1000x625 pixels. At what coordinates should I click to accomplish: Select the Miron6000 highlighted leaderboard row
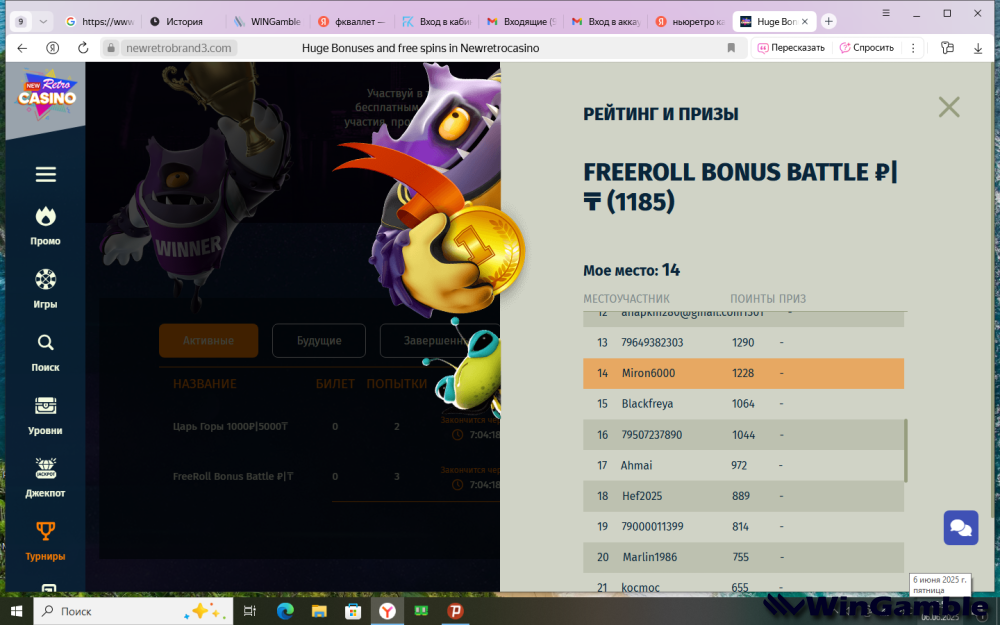[x=743, y=373]
